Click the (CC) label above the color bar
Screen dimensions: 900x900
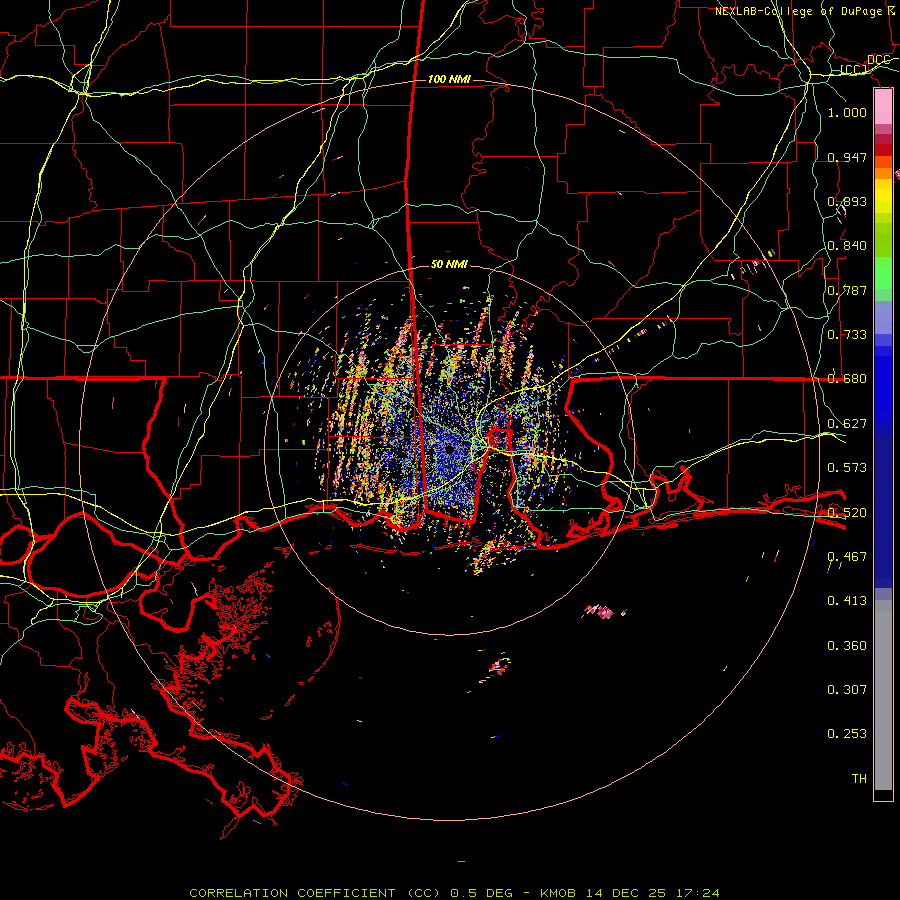(854, 70)
